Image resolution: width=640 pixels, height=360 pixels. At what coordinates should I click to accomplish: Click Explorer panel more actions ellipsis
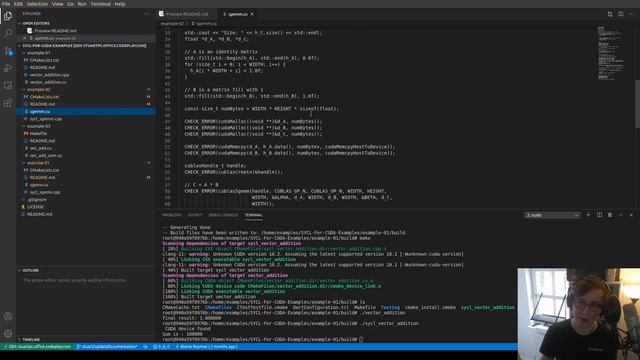point(147,13)
